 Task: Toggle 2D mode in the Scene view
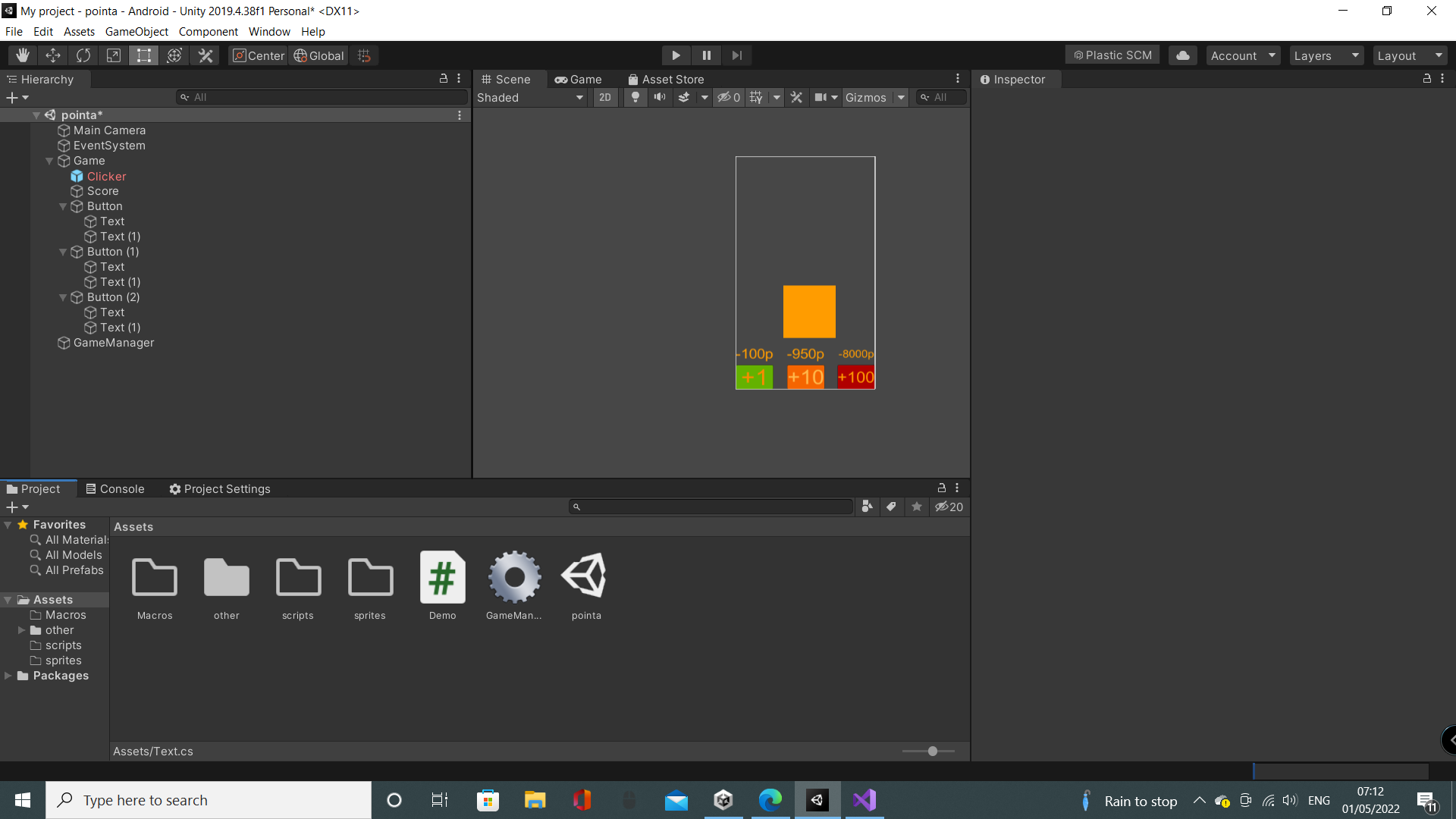pos(605,97)
